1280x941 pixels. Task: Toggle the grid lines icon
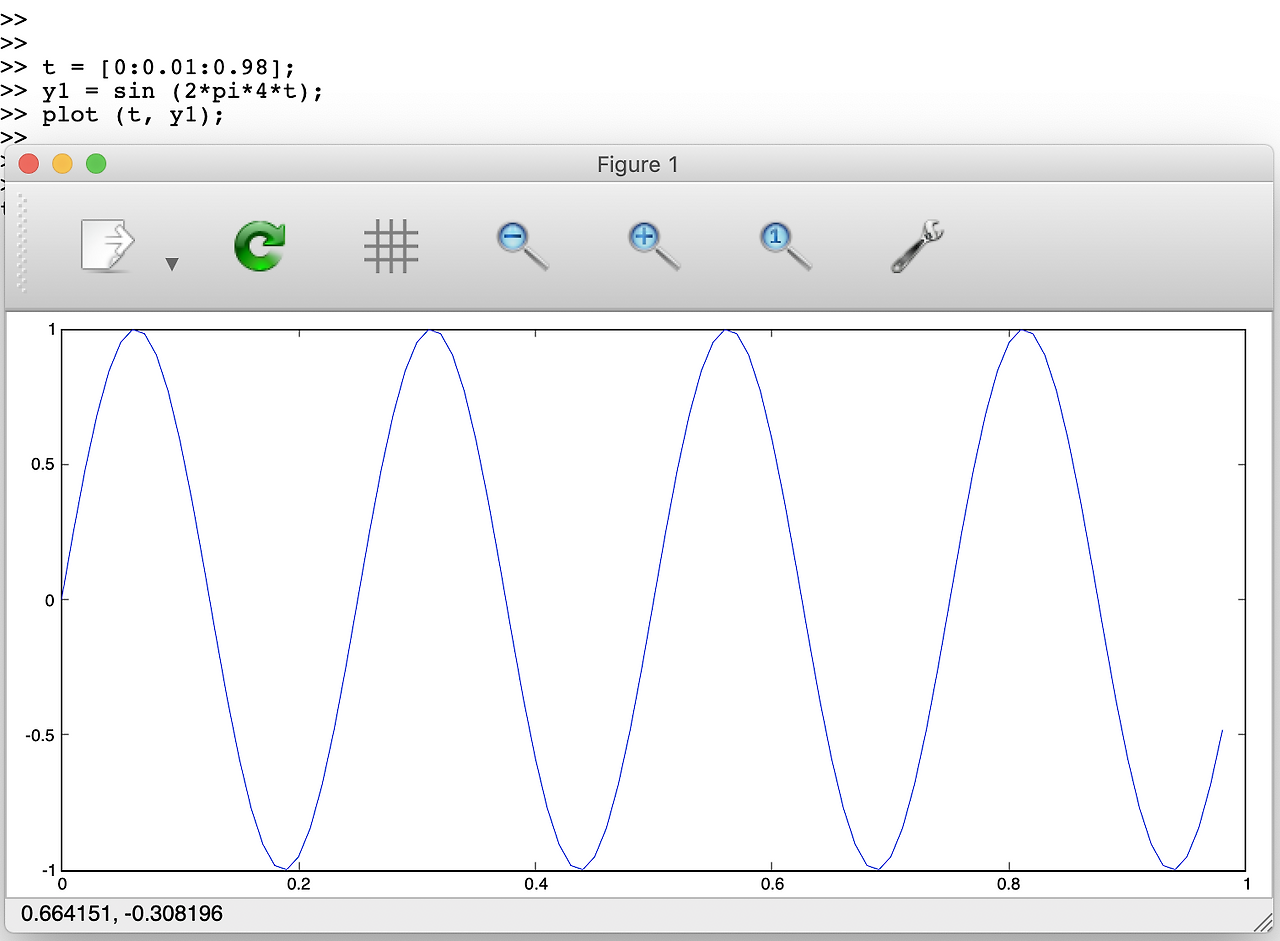tap(391, 247)
